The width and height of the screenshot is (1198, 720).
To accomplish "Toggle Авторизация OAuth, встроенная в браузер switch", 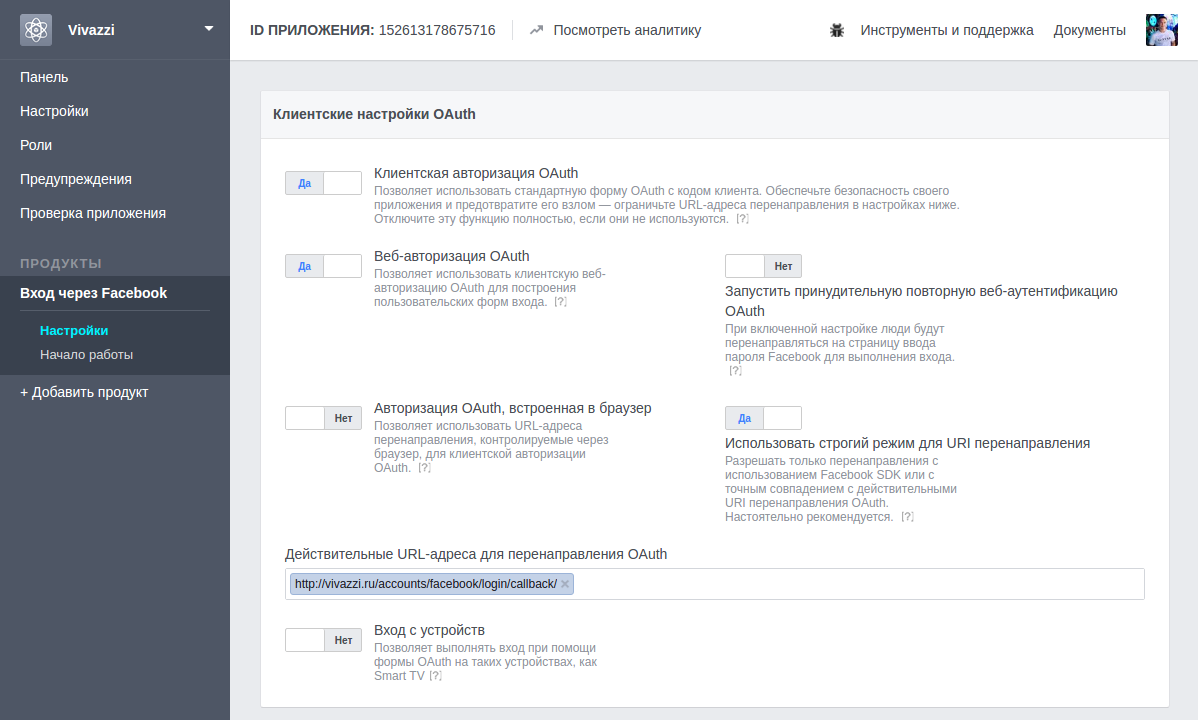I will click(323, 418).
